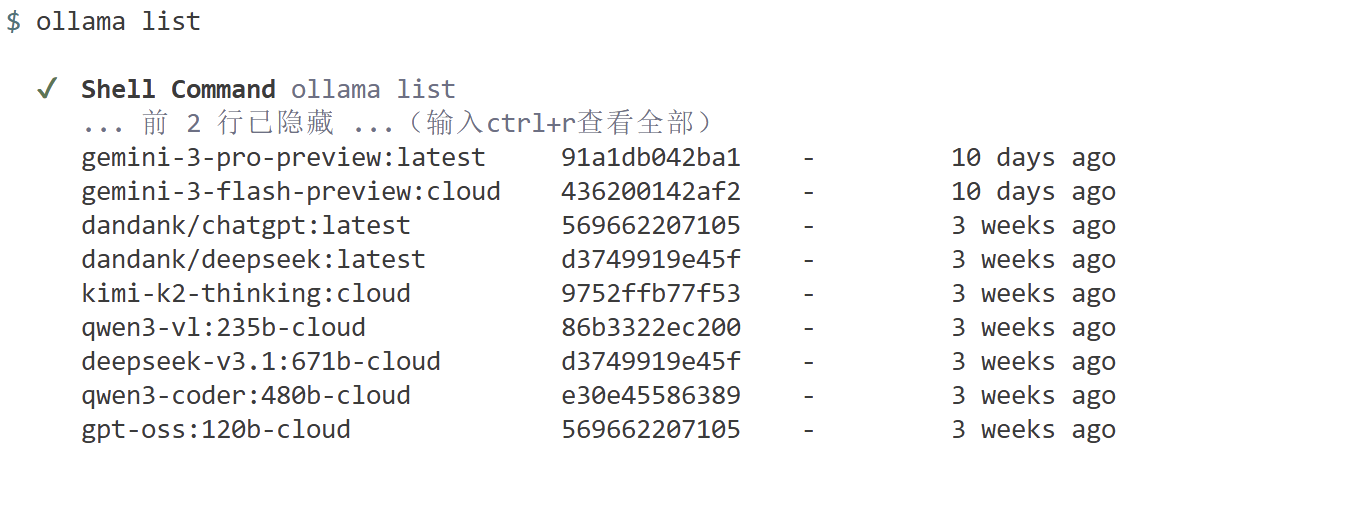Click the top 'ollama list' prompt command
This screenshot has width=1353, height=514.
[118, 22]
